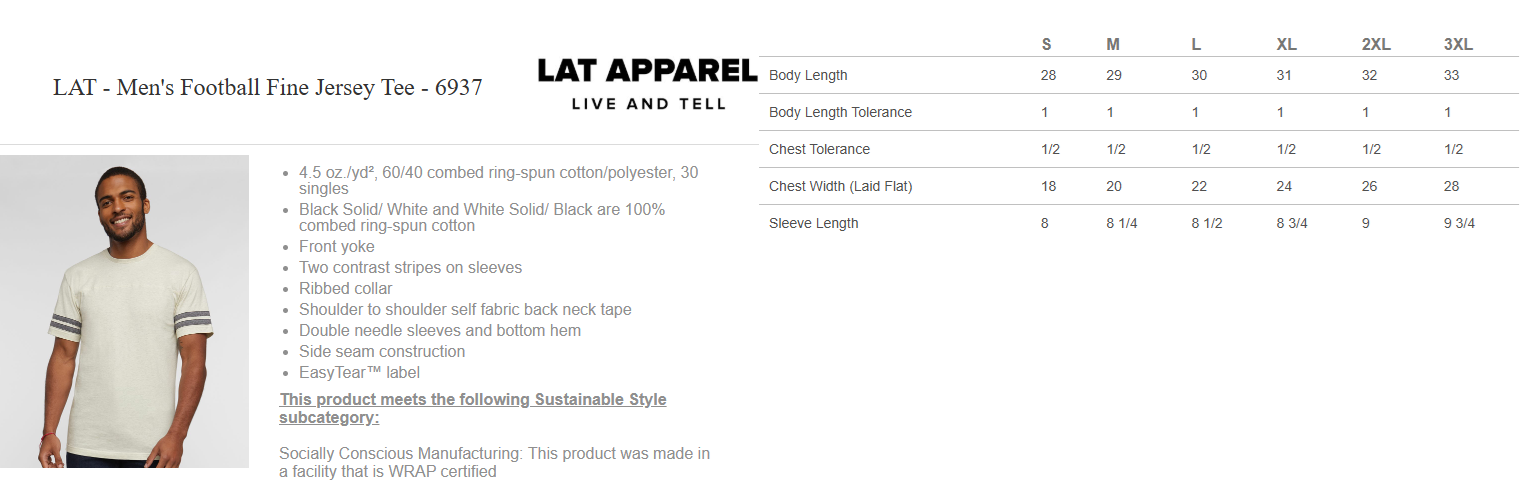Screen dimensions: 1536x496
Task: Select the 3XL size column header
Action: click(1458, 44)
